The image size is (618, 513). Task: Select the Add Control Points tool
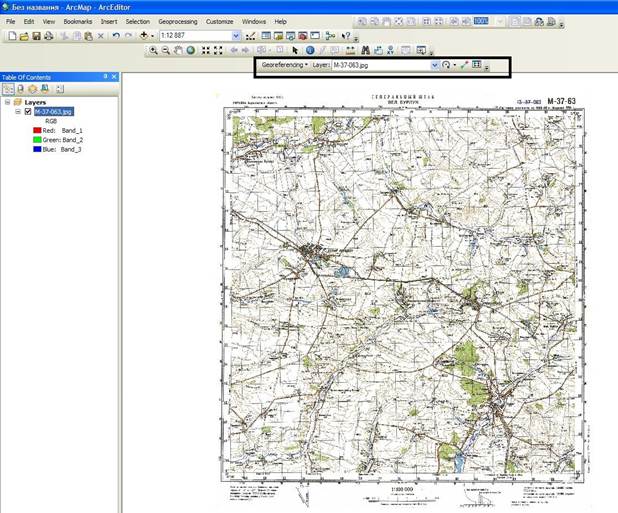[x=464, y=65]
